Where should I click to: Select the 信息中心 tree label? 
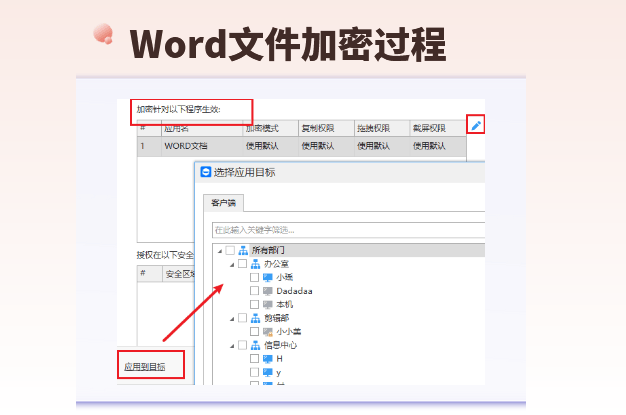coord(280,346)
